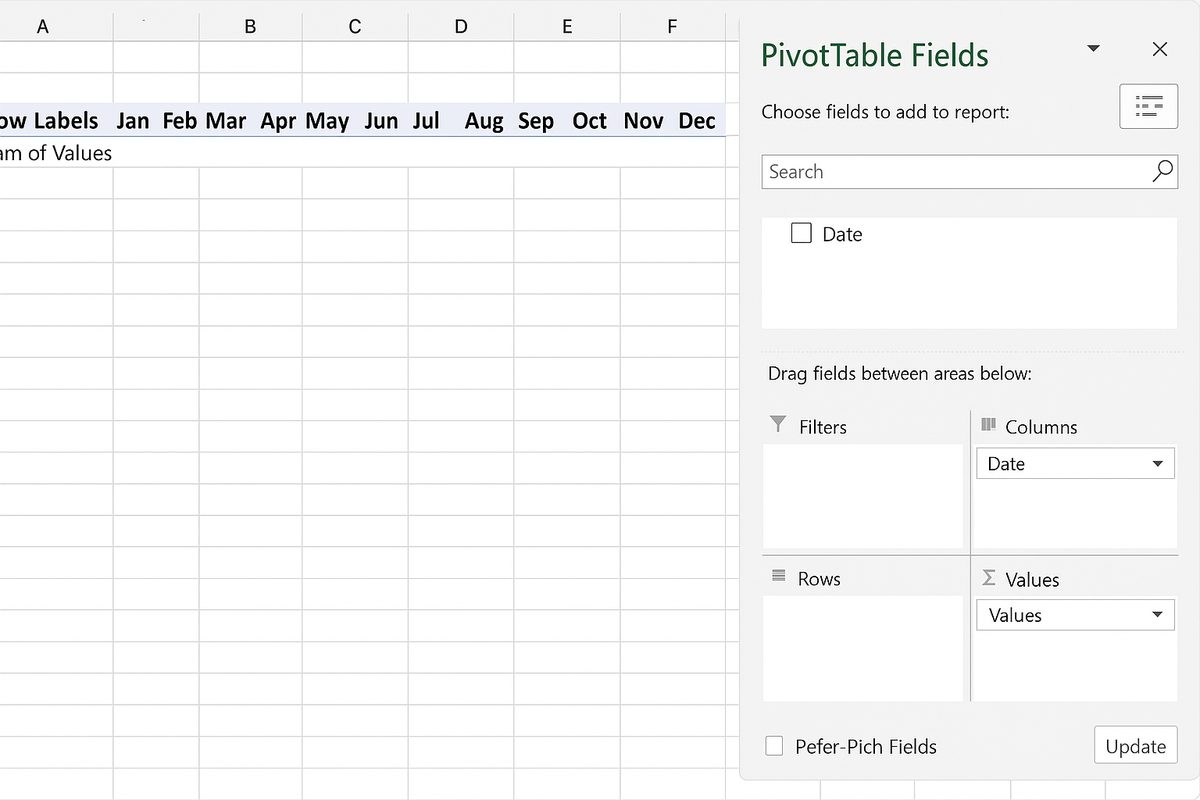Click the empty Filters drop area
Viewport: 1200px width, 800px height.
click(863, 496)
